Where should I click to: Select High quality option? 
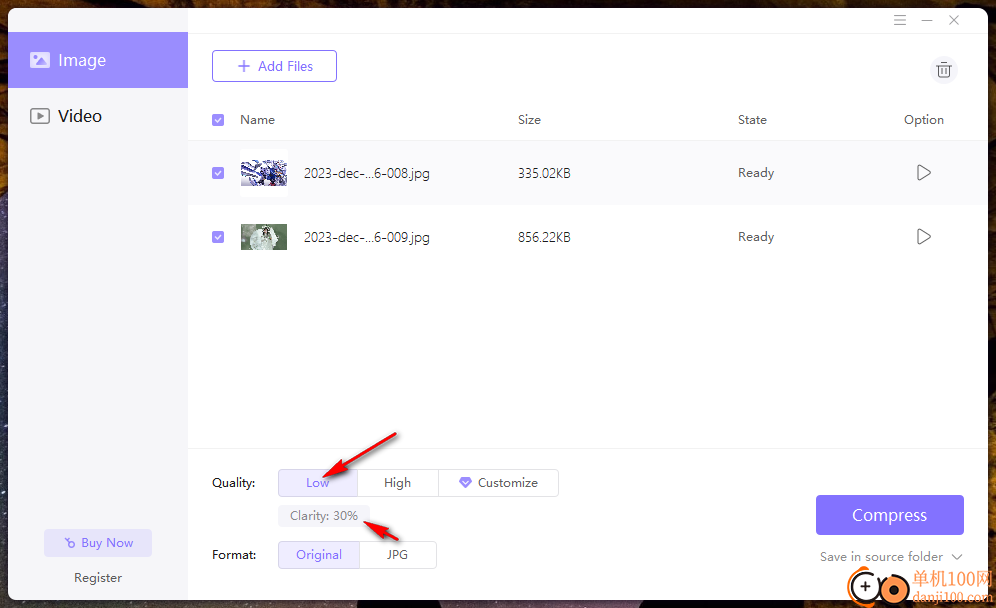398,483
